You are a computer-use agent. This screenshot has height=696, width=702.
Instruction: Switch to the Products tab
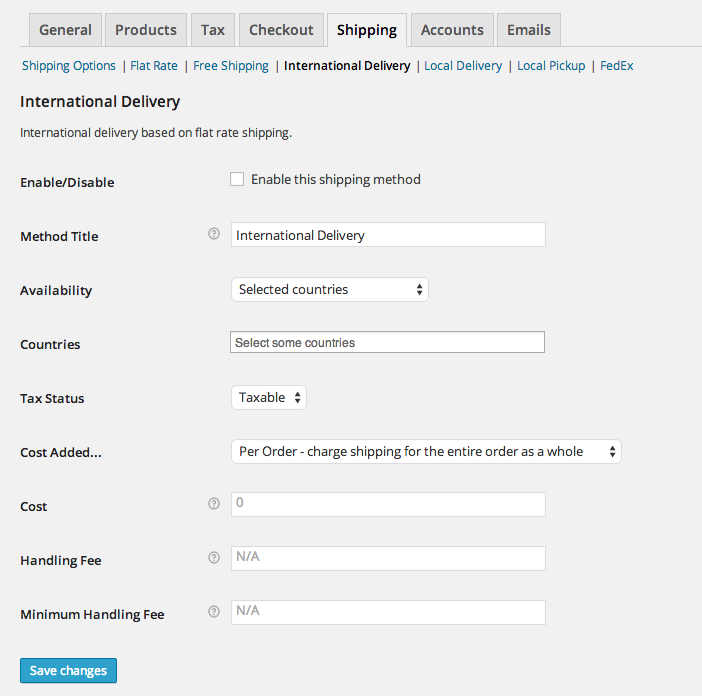pos(146,30)
